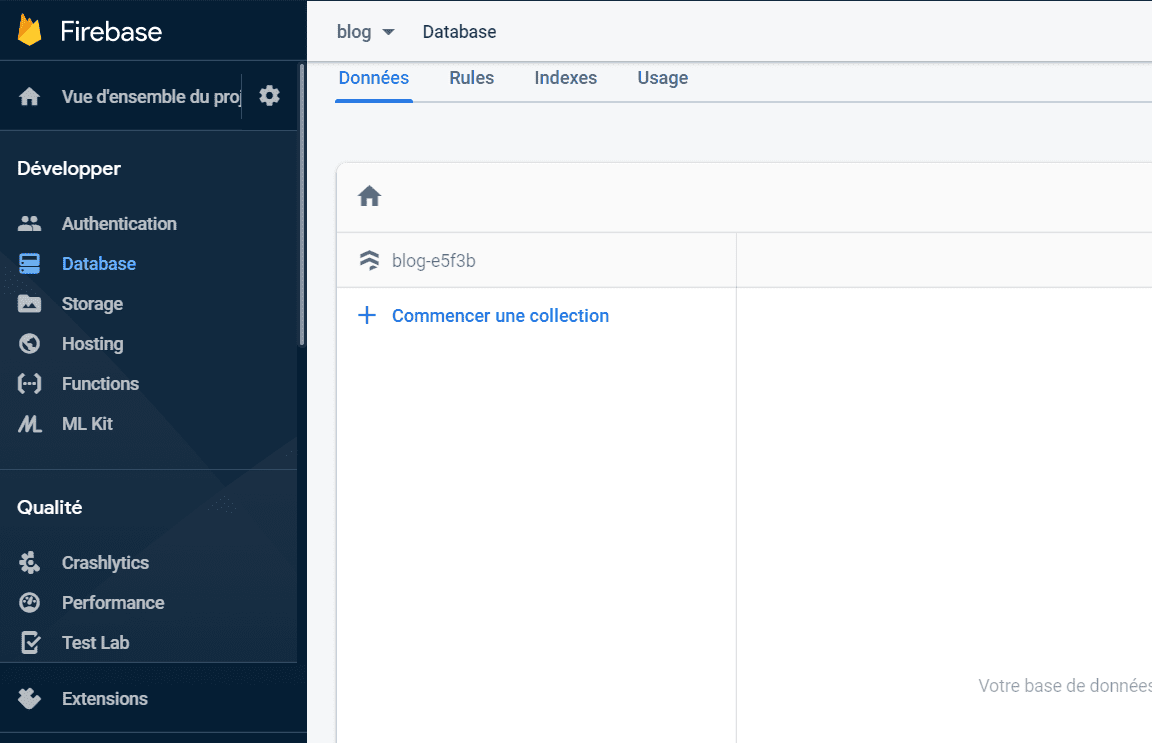Click the Functions brackets icon
The image size is (1152, 743).
click(x=30, y=384)
